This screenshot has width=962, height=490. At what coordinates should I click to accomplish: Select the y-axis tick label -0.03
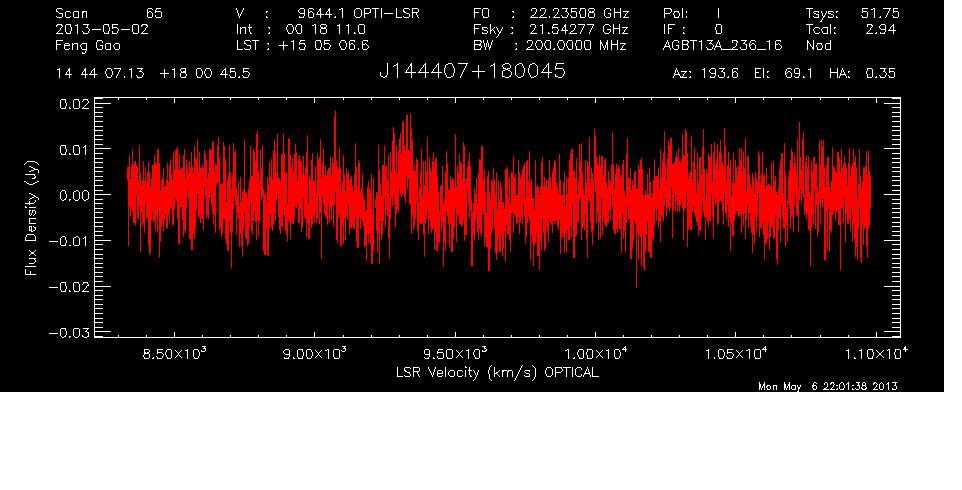pos(69,333)
